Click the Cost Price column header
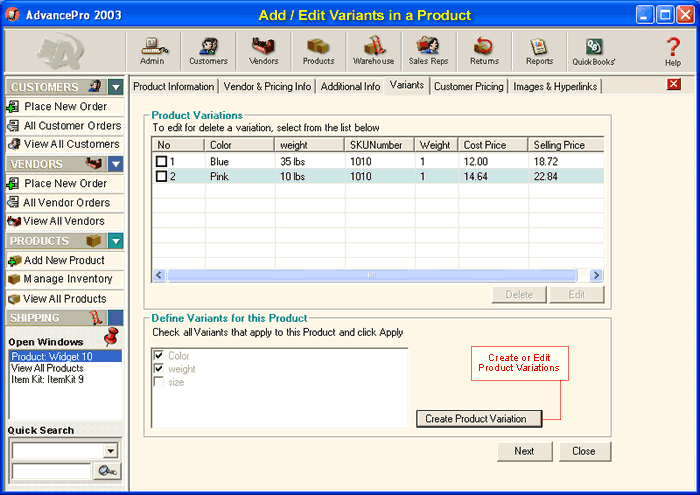 493,145
